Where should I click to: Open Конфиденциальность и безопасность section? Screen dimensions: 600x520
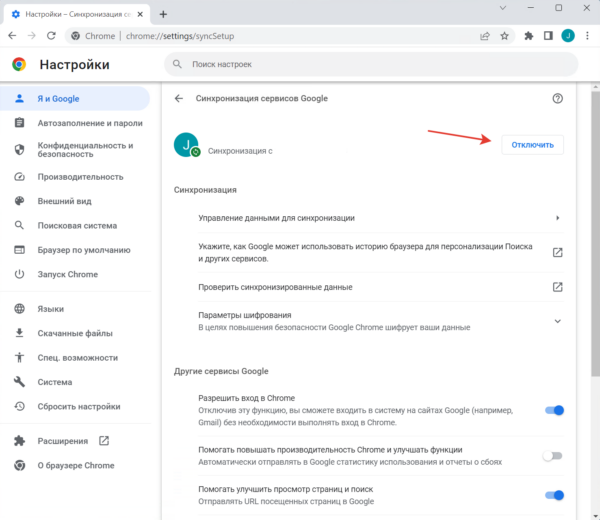[x=75, y=150]
